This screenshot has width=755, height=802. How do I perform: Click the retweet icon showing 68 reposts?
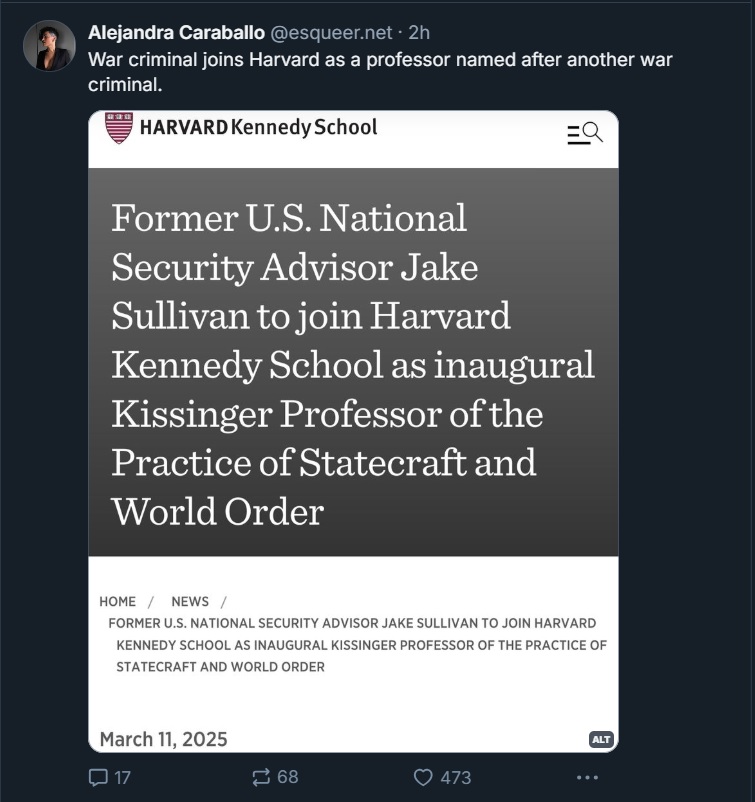pos(261,777)
